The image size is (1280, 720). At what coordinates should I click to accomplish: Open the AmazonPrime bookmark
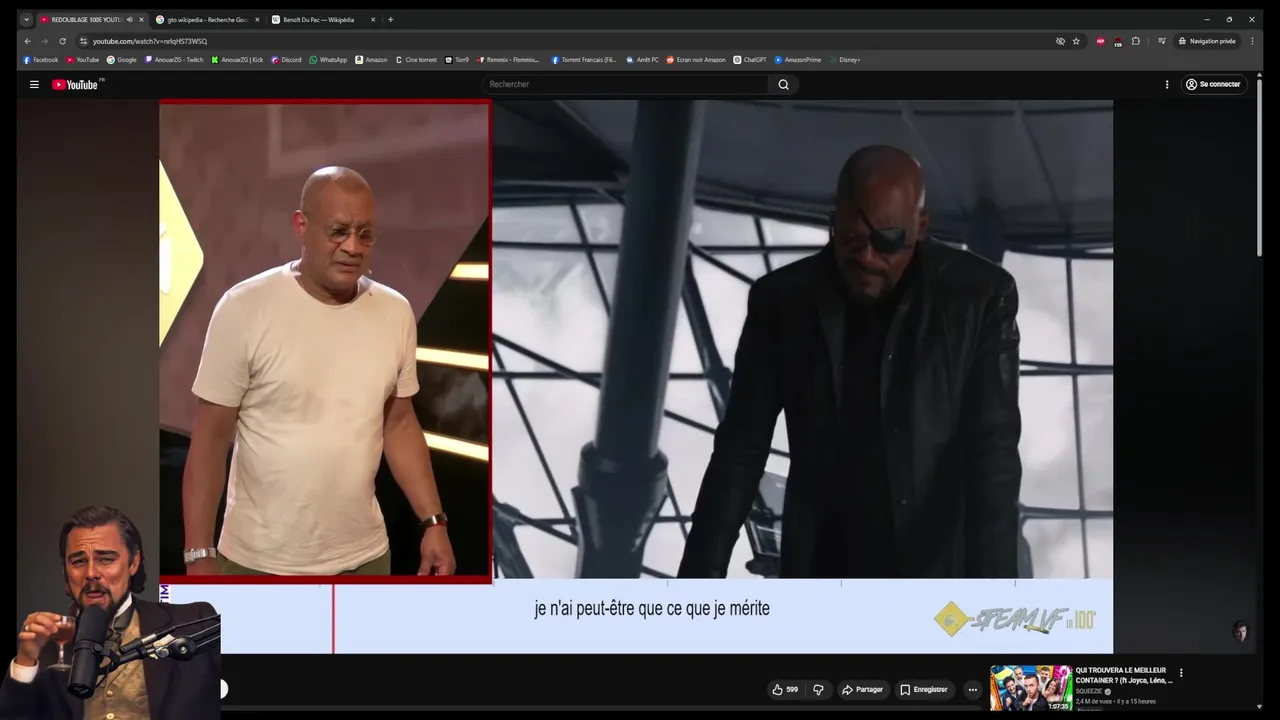click(798, 60)
